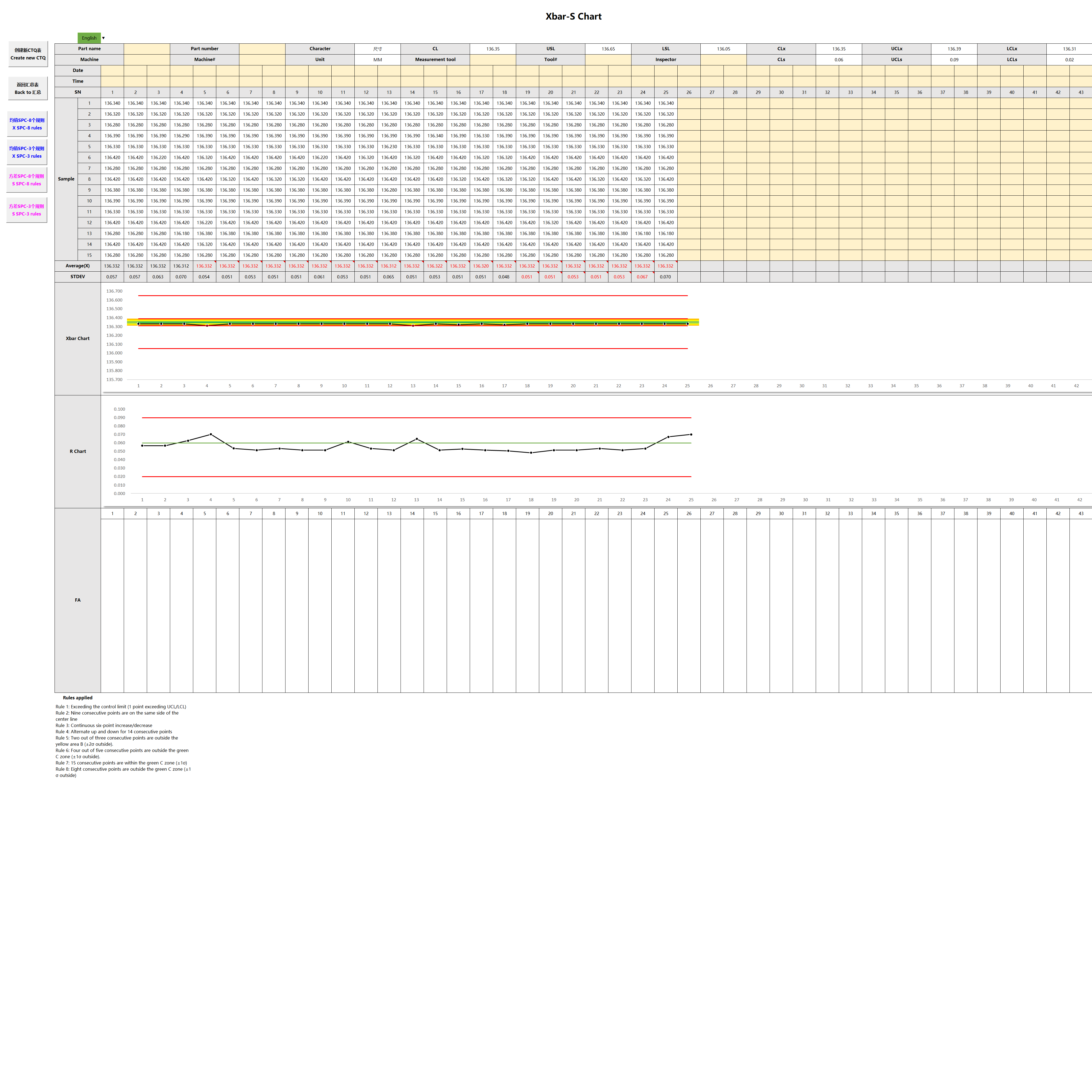Select Average(X) value 136.322 in SN 15
Viewport: 1092px width, 1092px height.
pos(435,266)
